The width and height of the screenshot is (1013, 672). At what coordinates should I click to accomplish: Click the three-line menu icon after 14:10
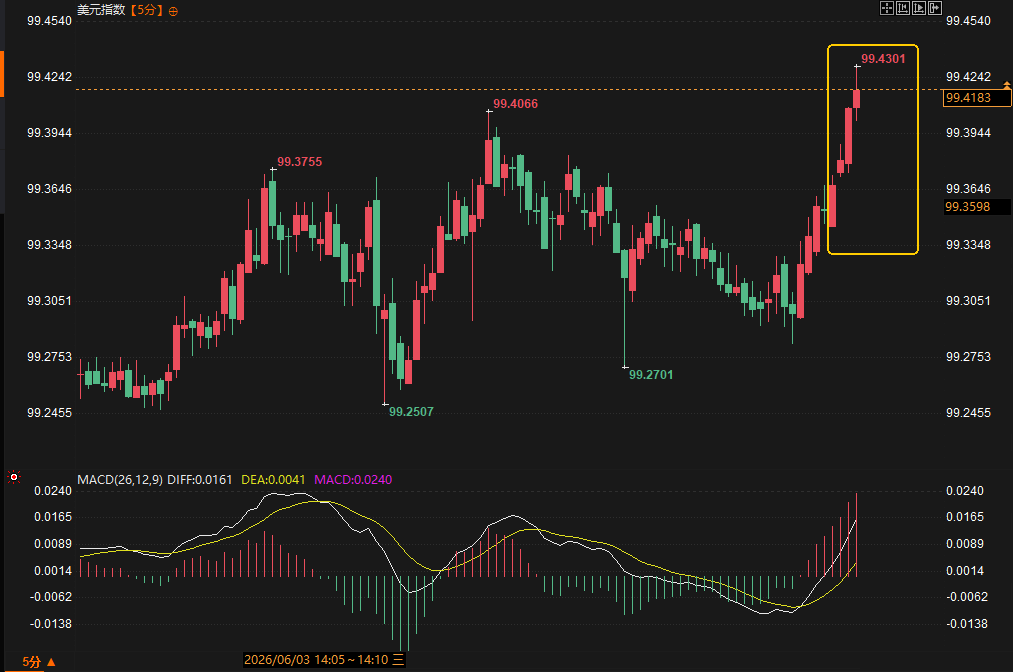coord(399,660)
